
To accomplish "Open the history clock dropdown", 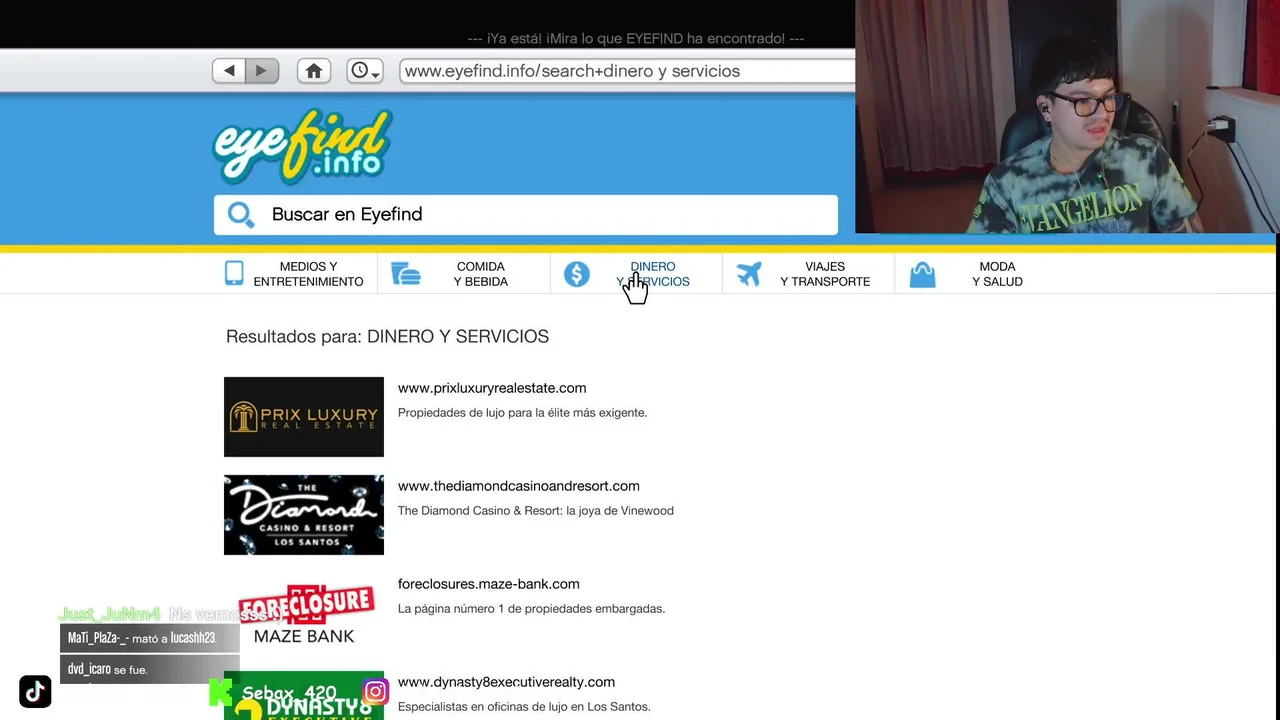I will pos(365,71).
